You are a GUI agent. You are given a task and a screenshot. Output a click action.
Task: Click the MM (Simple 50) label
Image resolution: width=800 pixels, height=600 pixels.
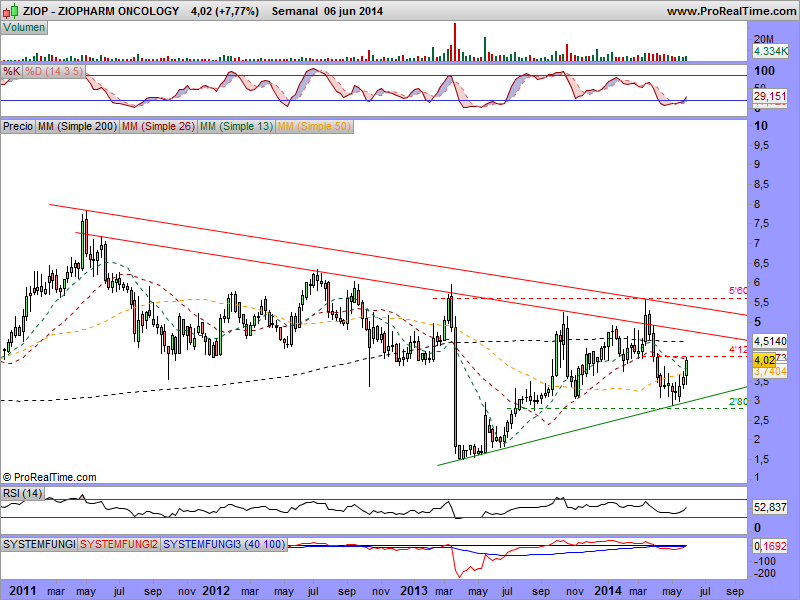coord(314,127)
